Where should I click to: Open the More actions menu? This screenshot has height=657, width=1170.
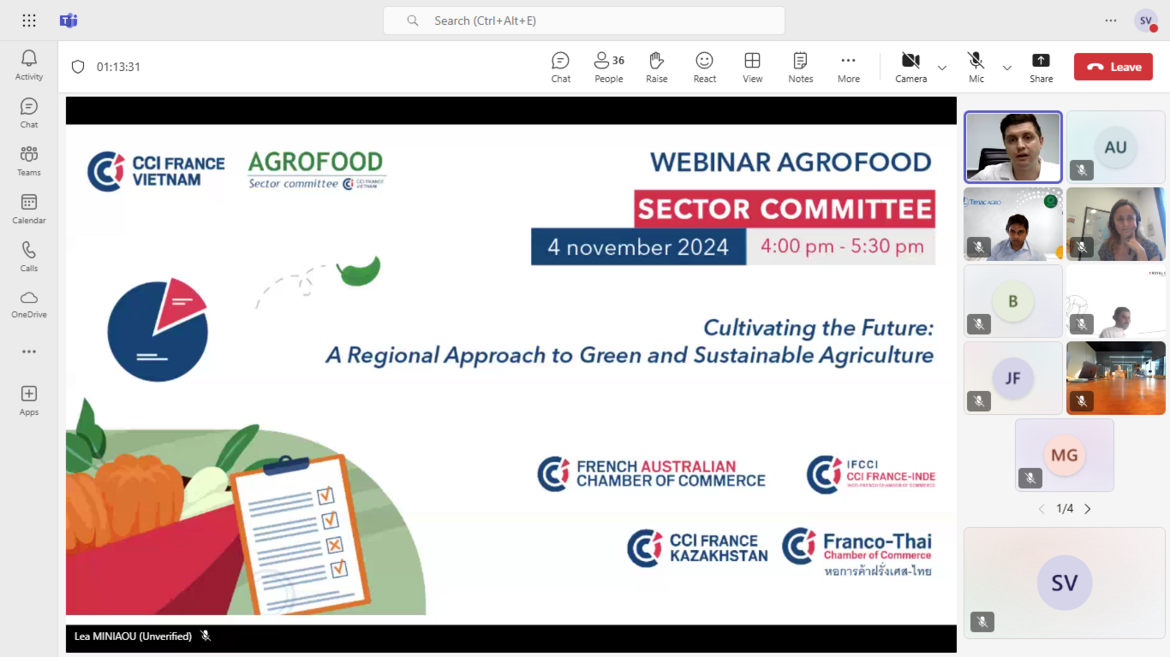(x=848, y=67)
